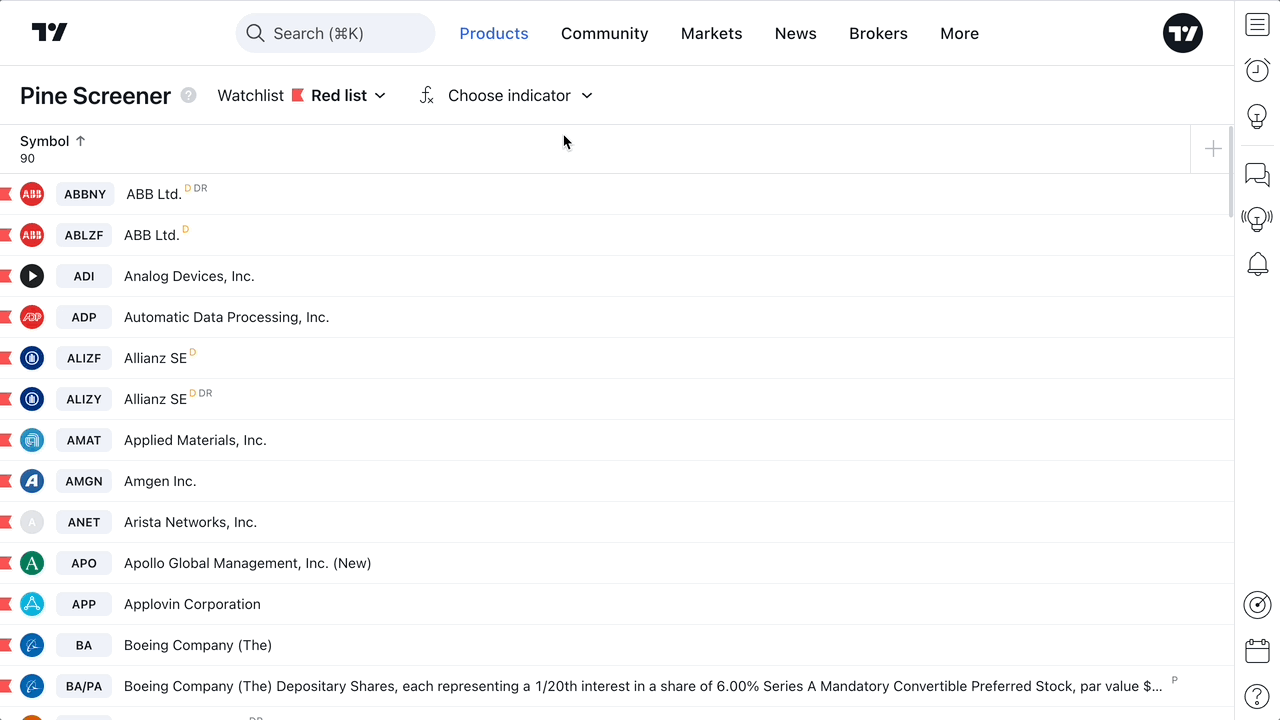Open the News menu
This screenshot has height=720, width=1280.
796,34
